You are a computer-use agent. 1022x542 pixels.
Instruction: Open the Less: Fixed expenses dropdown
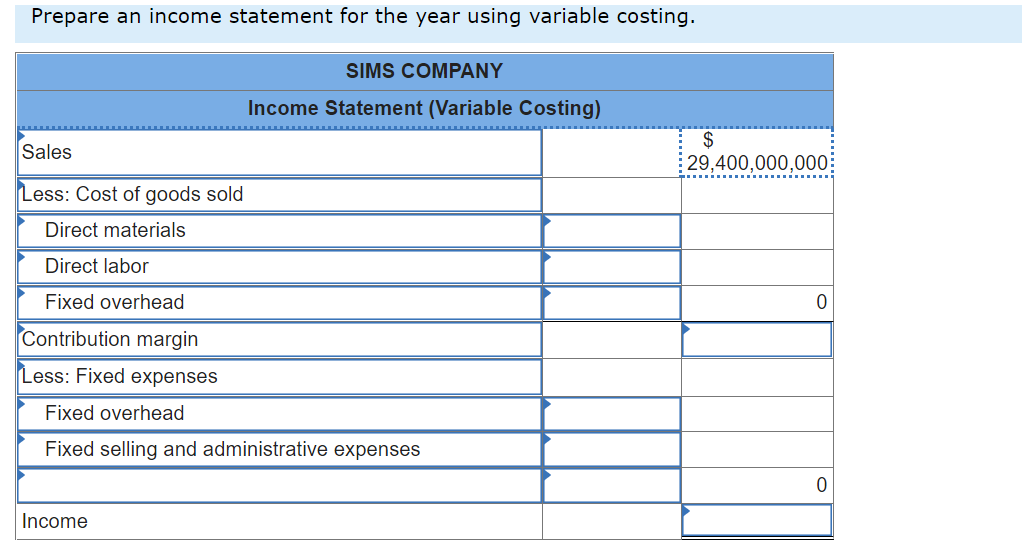279,377
